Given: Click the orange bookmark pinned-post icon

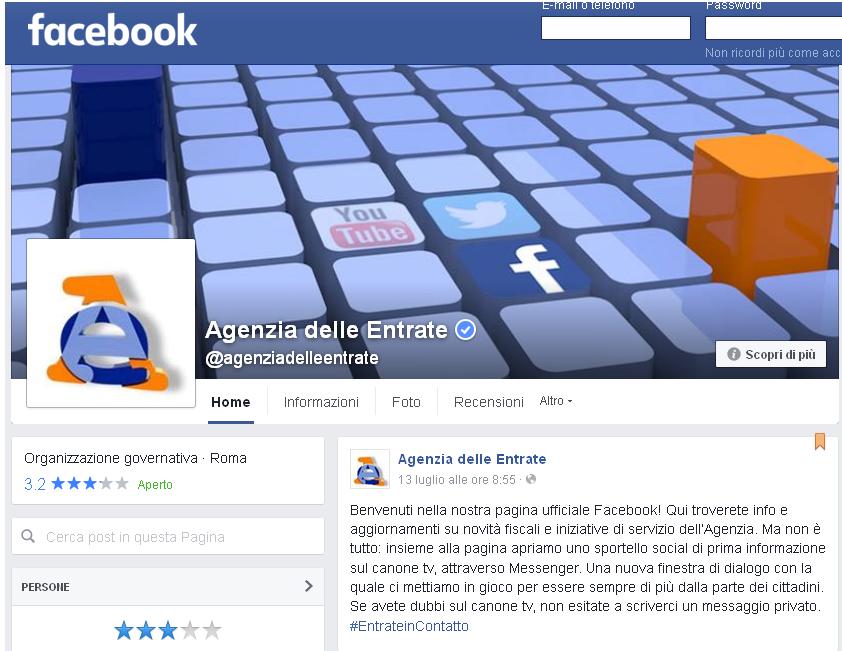Looking at the screenshot, I should (x=819, y=442).
